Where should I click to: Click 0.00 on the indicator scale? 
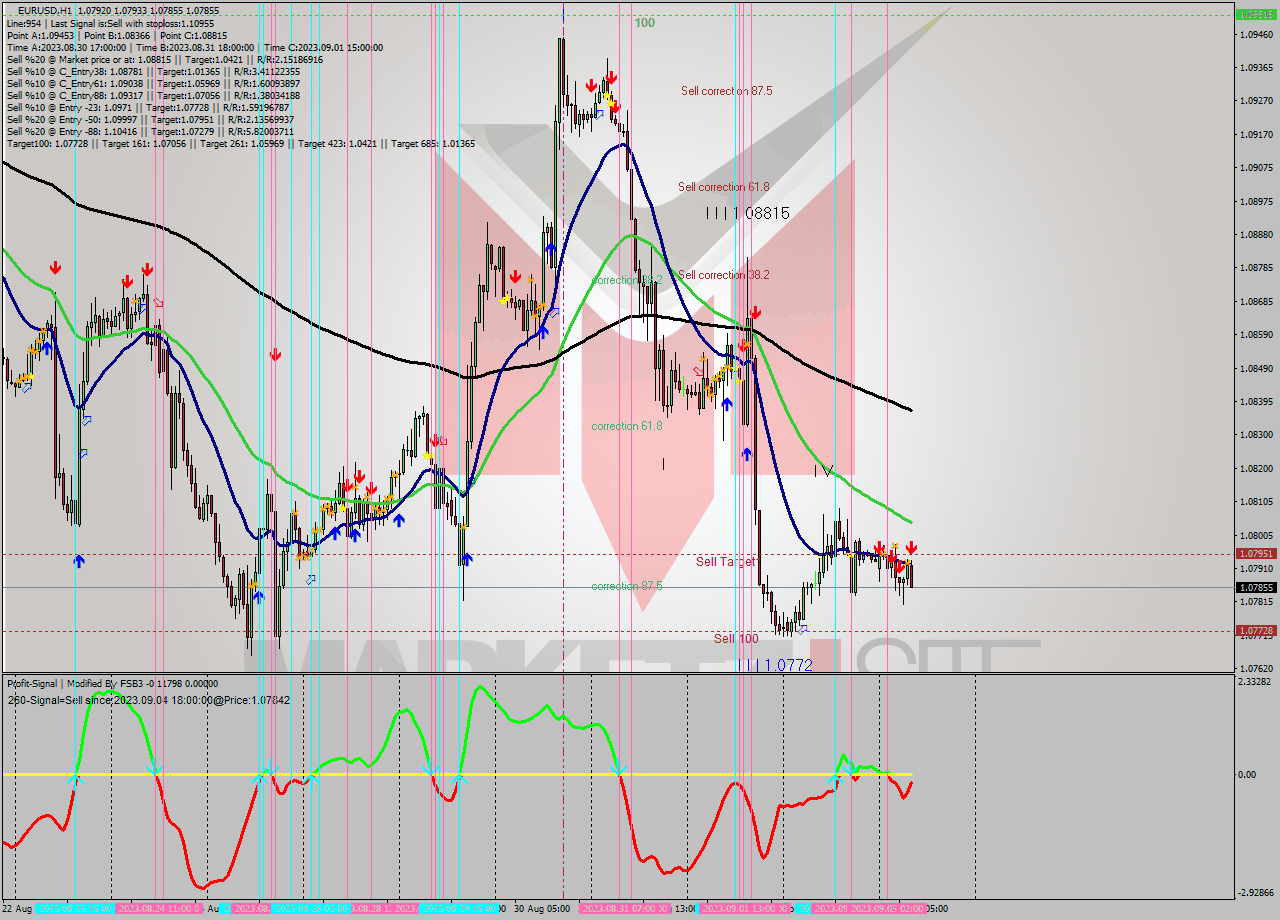pyautogui.click(x=1249, y=774)
